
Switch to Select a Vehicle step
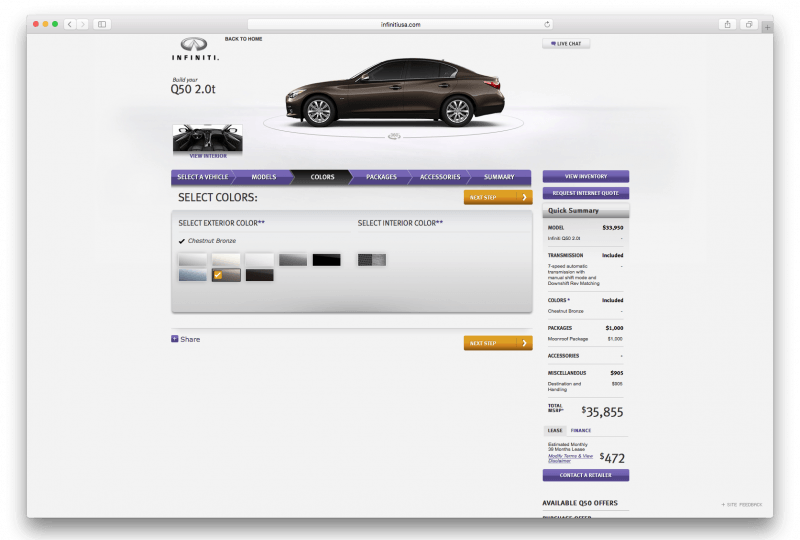click(x=203, y=177)
